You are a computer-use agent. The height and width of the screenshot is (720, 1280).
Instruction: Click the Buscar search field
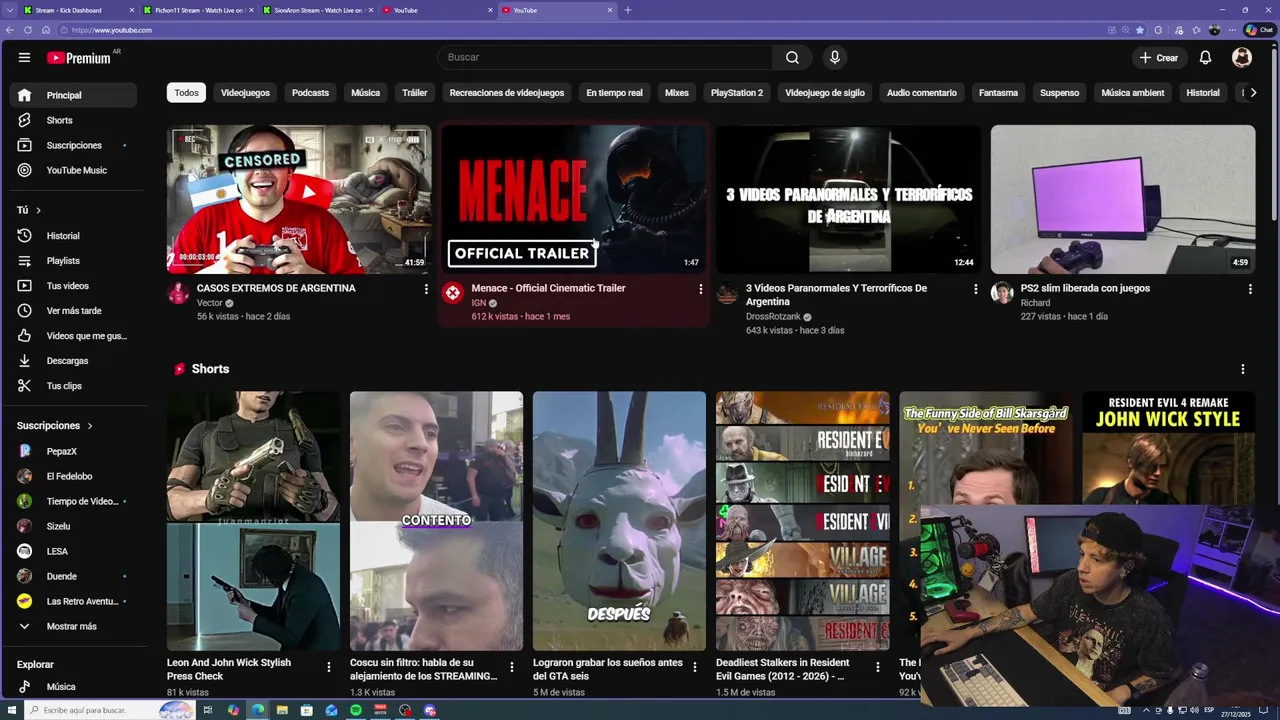605,57
